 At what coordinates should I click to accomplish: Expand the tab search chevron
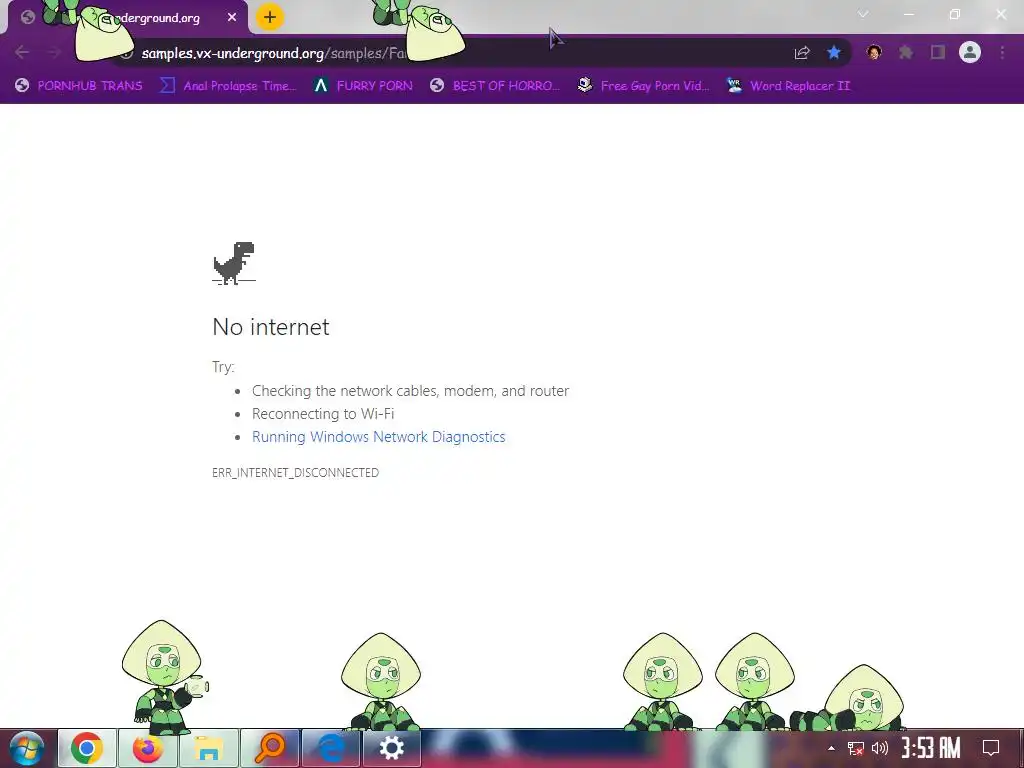pos(863,14)
